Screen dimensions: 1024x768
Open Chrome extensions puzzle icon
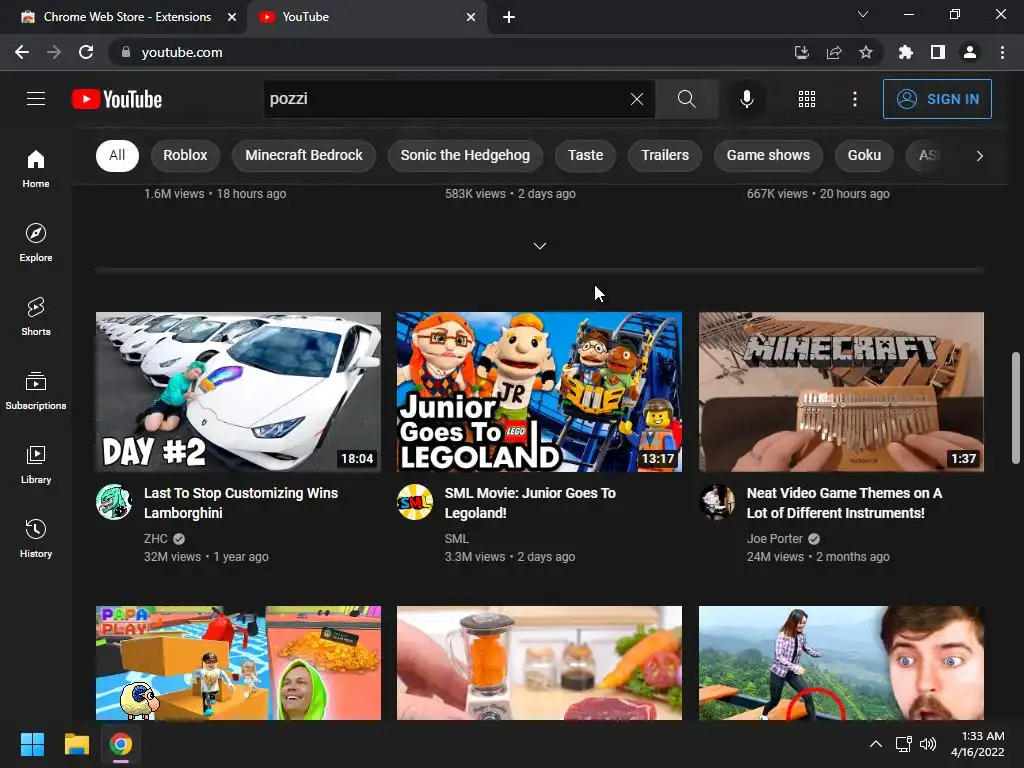pyautogui.click(x=906, y=52)
